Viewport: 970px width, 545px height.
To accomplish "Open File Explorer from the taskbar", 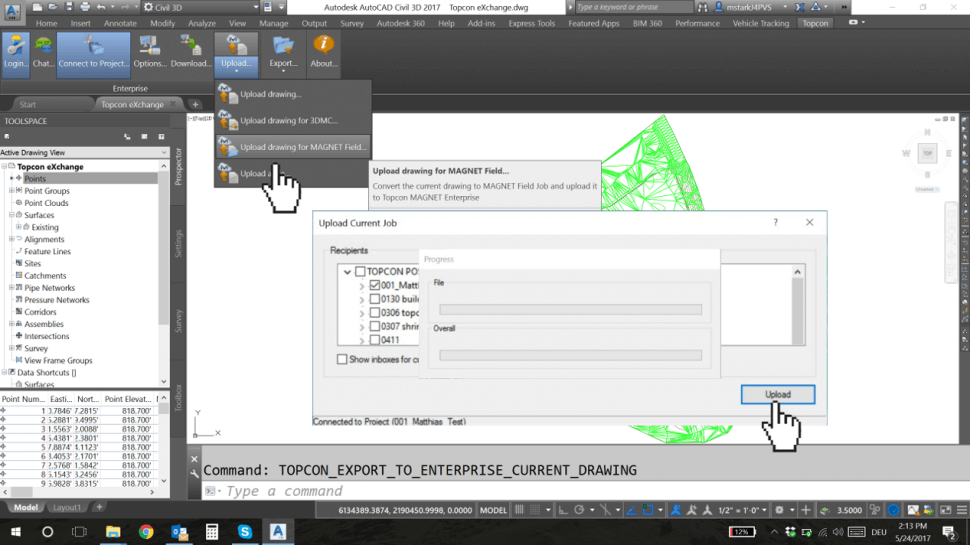I will pyautogui.click(x=113, y=532).
